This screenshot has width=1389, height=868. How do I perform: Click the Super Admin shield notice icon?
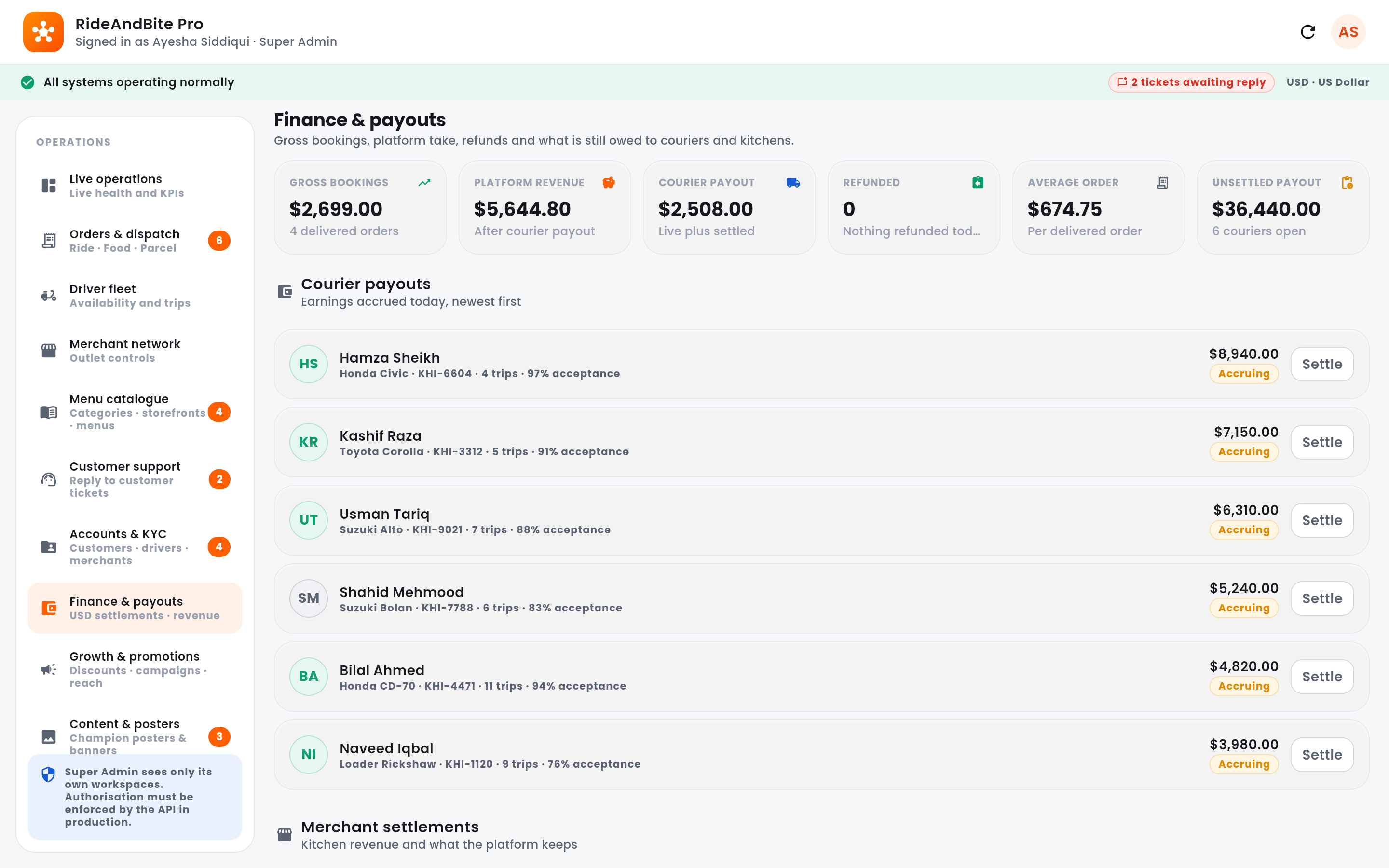[48, 774]
